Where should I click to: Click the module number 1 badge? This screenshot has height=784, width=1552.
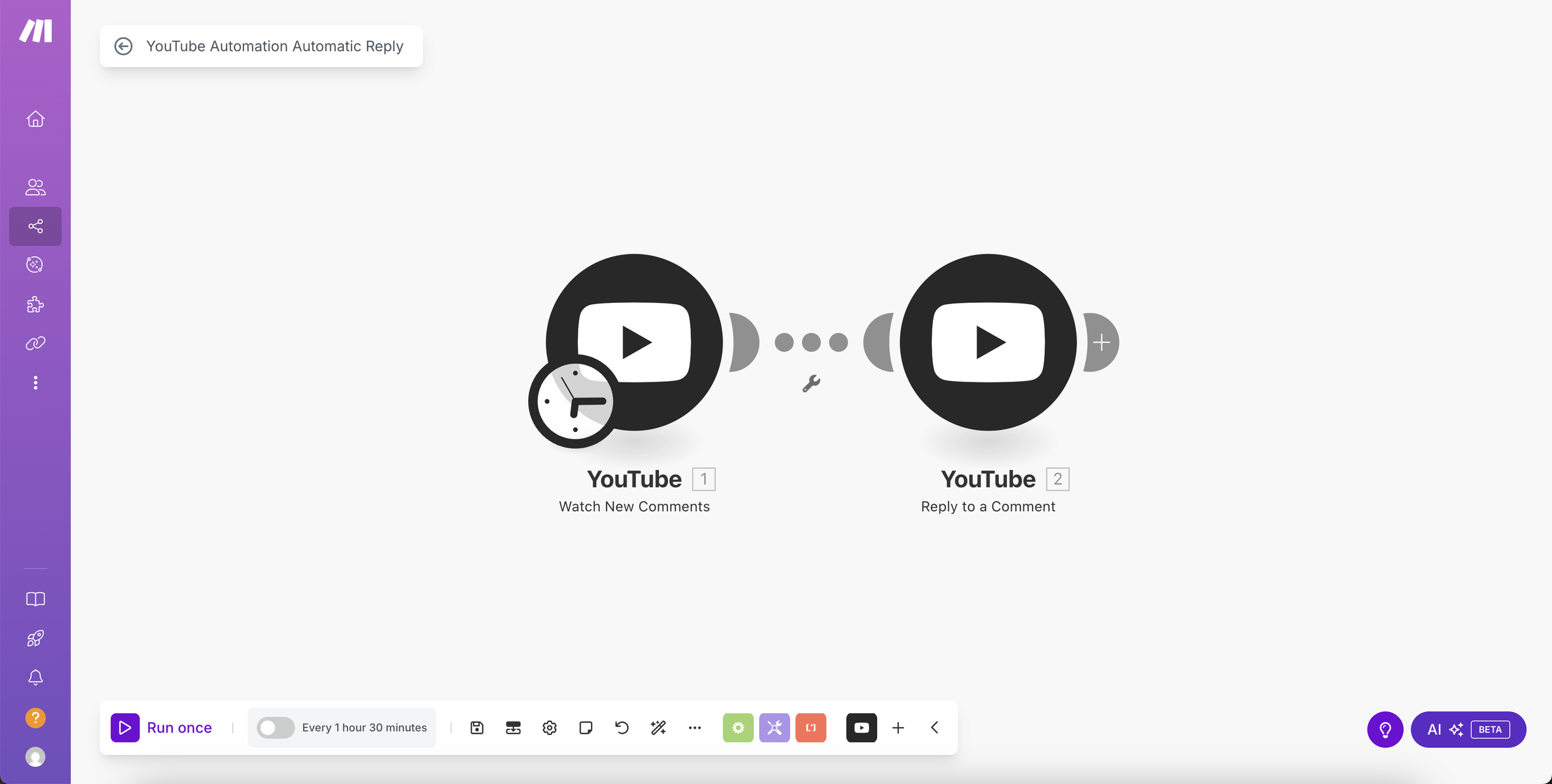coord(704,479)
